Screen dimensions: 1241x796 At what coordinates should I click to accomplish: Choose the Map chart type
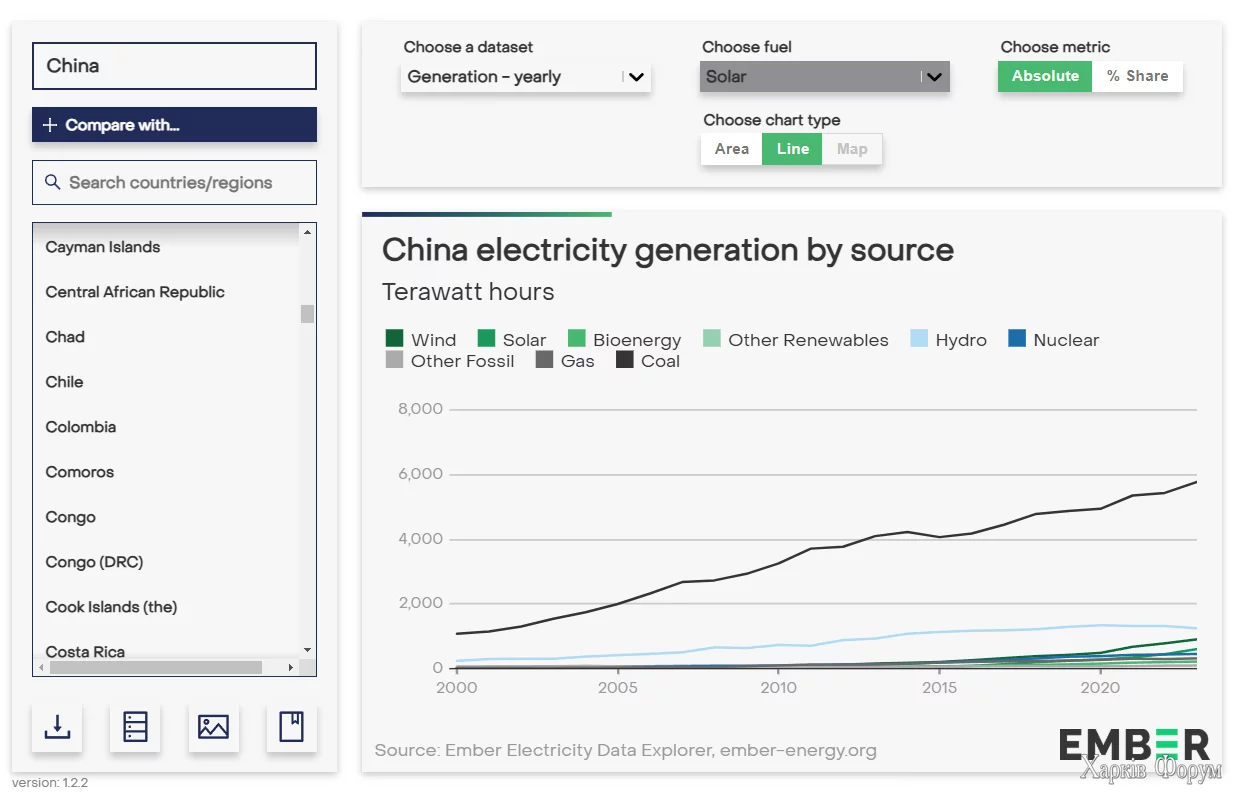coord(852,149)
